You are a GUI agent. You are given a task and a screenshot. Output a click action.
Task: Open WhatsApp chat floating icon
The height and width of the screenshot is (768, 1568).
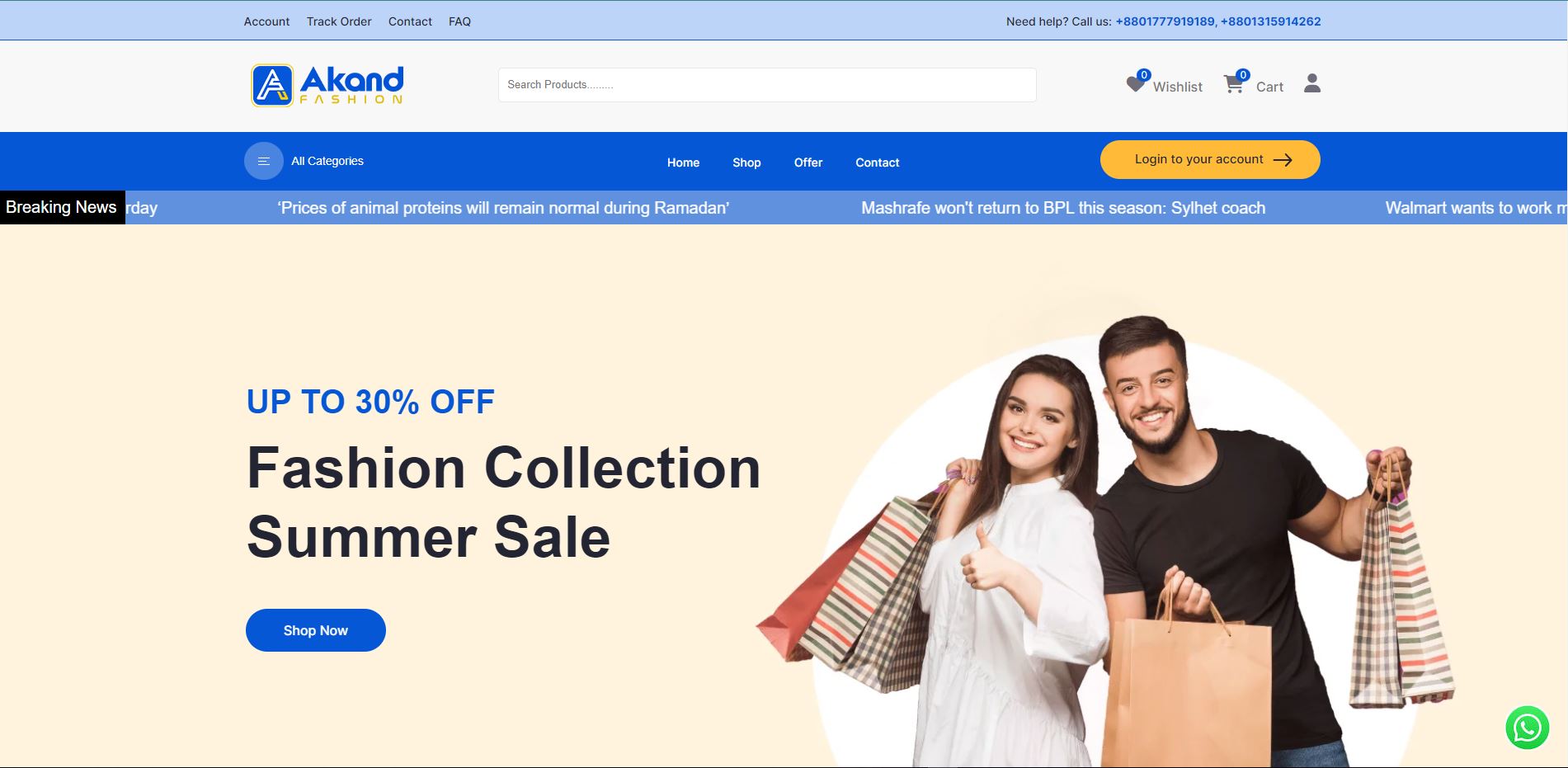[x=1527, y=728]
